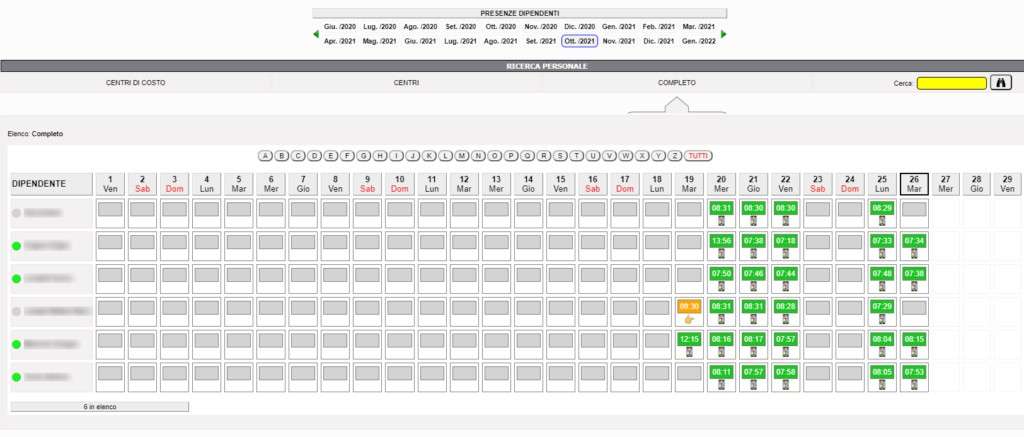The image size is (1024, 437).
Task: Open badge icon below the 08:15 entry
Action: click(914, 352)
